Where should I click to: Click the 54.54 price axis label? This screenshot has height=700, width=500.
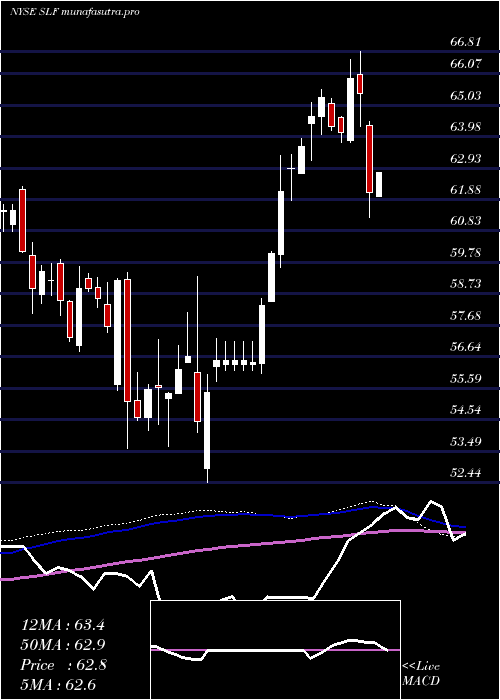[466, 410]
